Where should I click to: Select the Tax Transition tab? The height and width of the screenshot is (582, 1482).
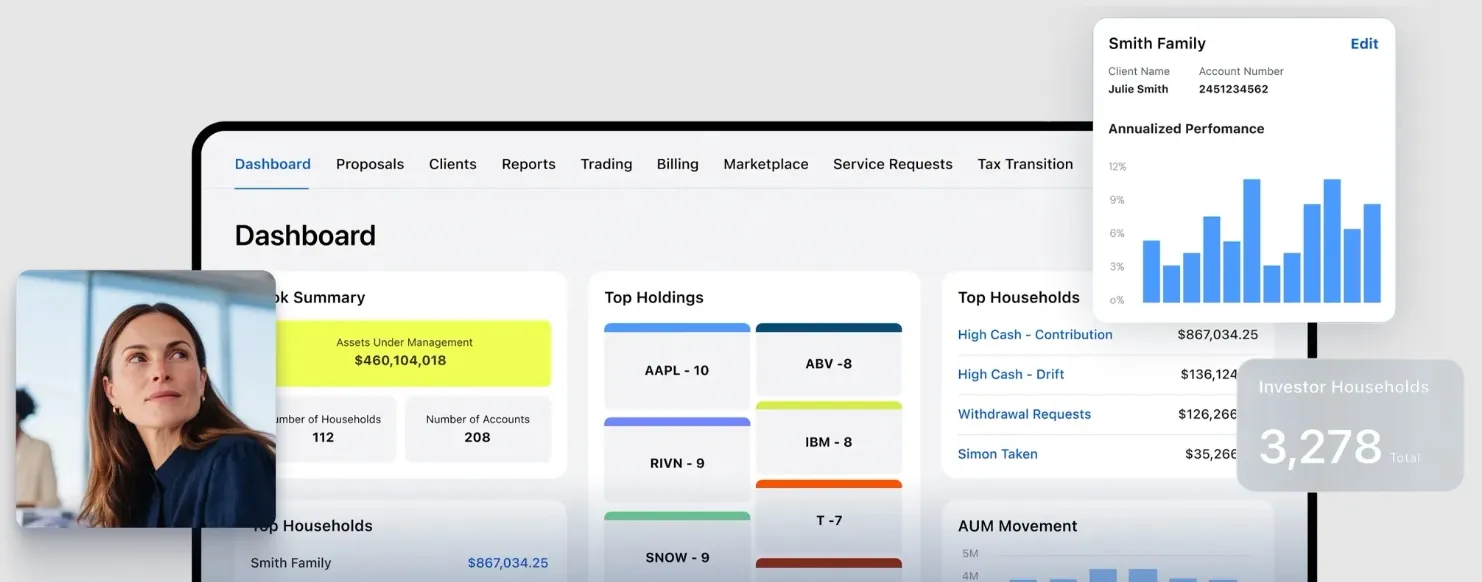click(1025, 163)
